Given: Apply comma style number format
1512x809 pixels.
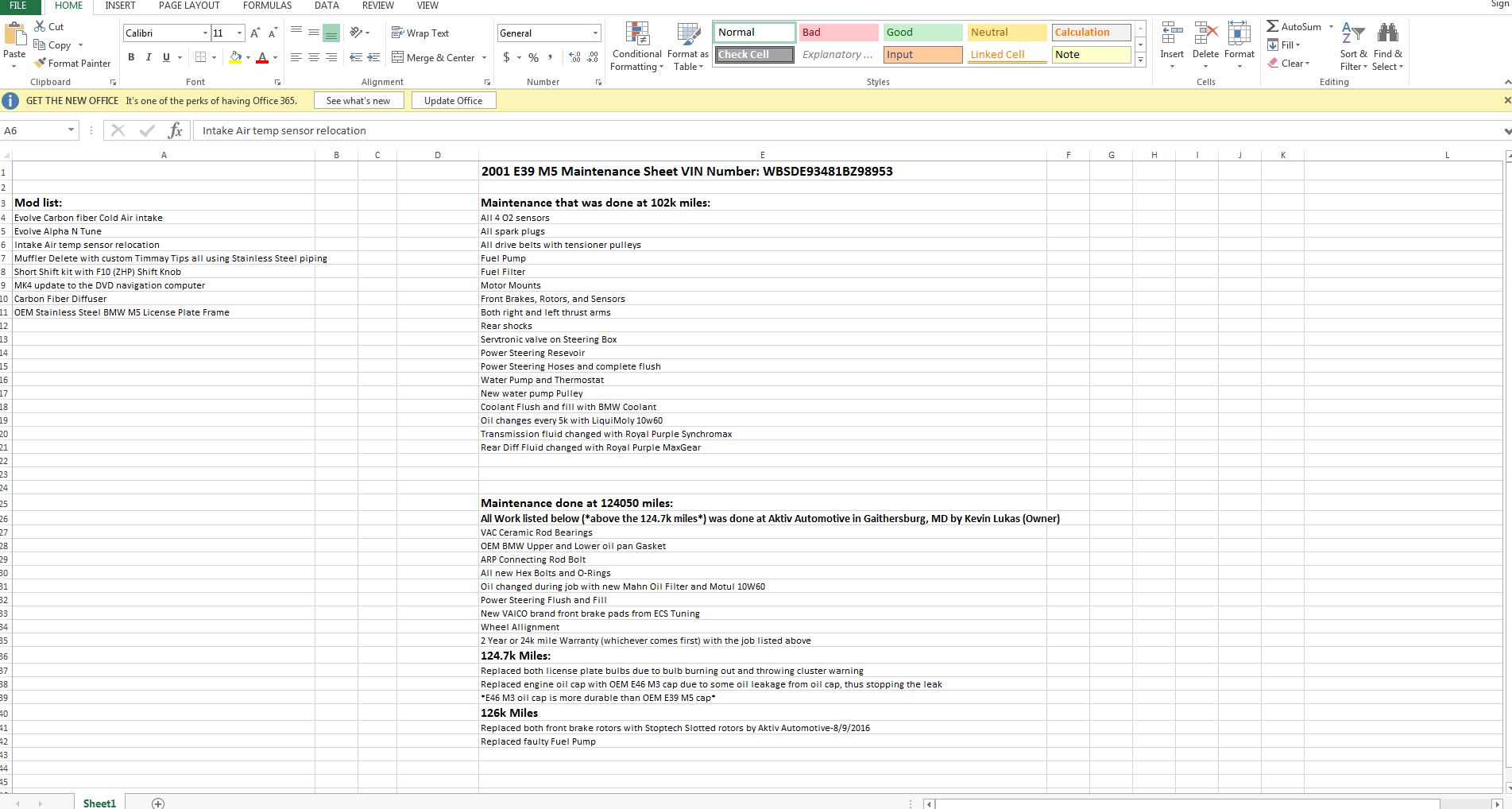Looking at the screenshot, I should pos(550,57).
